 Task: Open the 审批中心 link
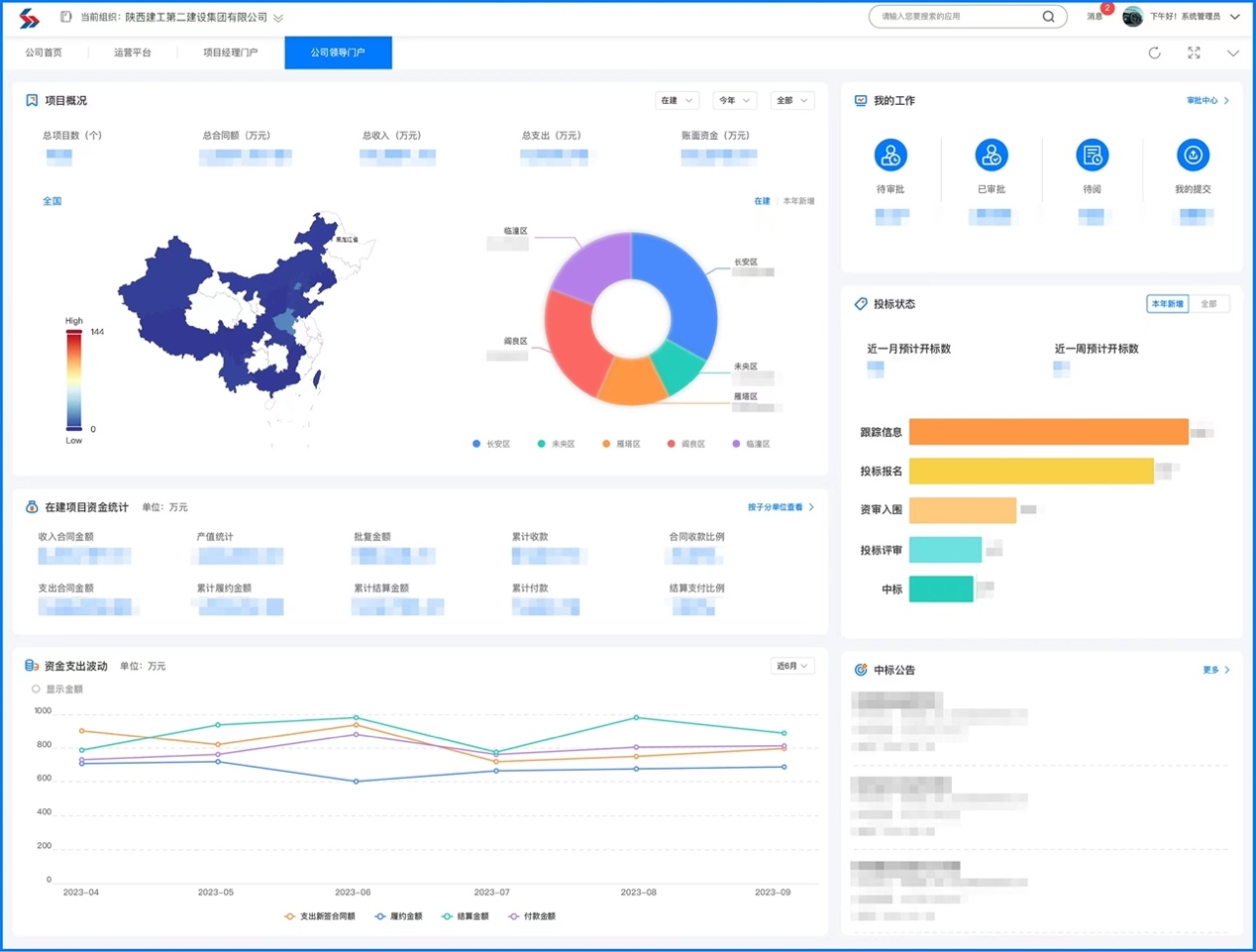click(1207, 100)
